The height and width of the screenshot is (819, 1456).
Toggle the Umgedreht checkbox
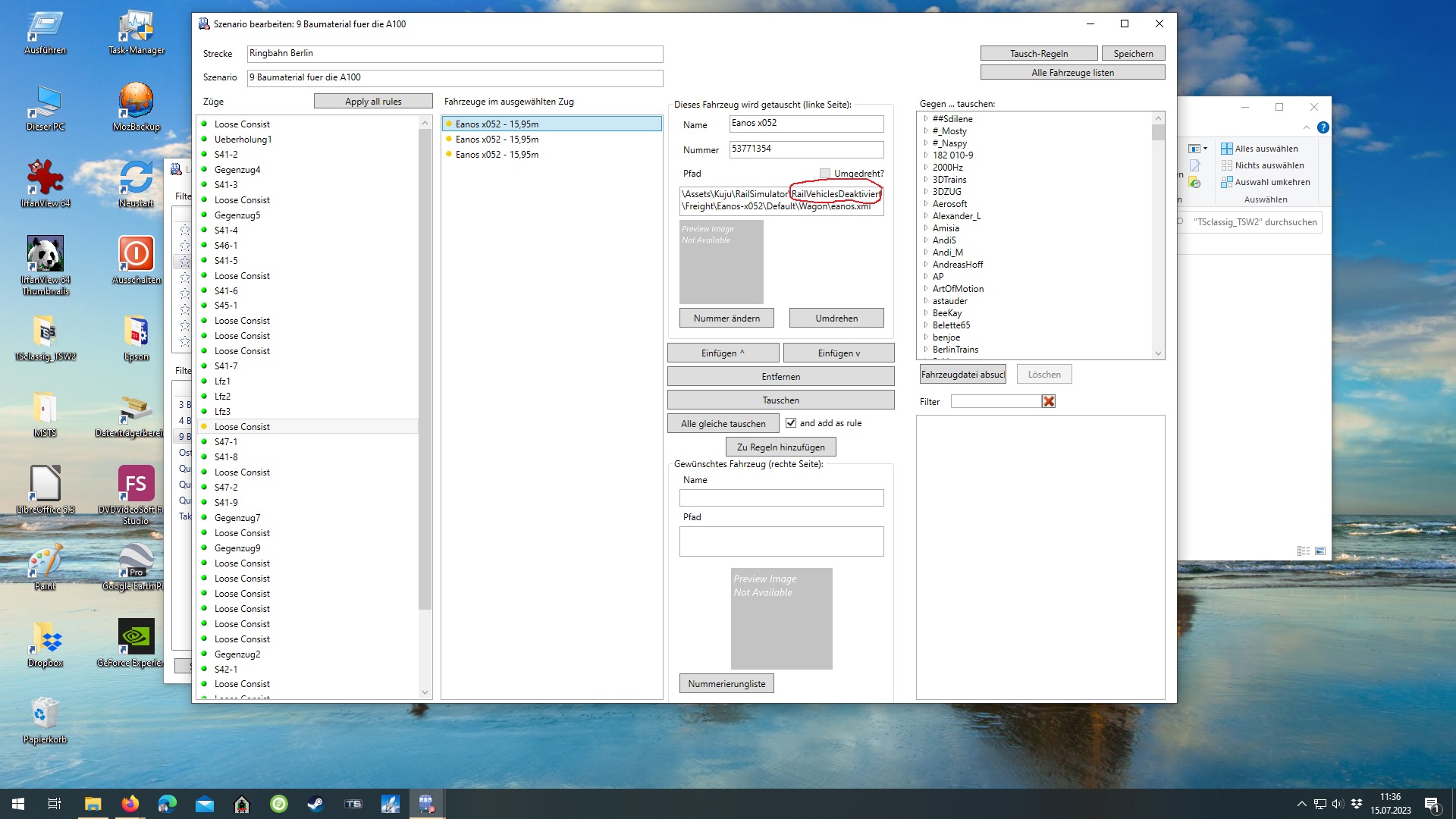pos(825,174)
